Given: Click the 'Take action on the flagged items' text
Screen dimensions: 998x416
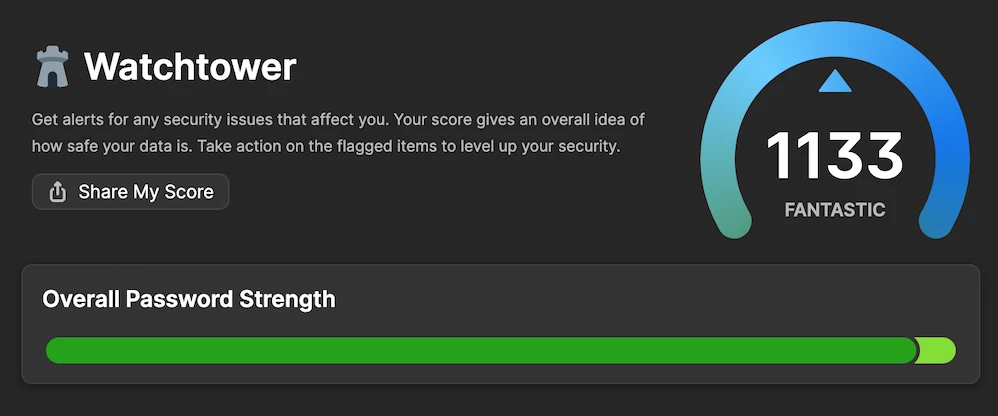Looking at the screenshot, I should pos(409,146).
